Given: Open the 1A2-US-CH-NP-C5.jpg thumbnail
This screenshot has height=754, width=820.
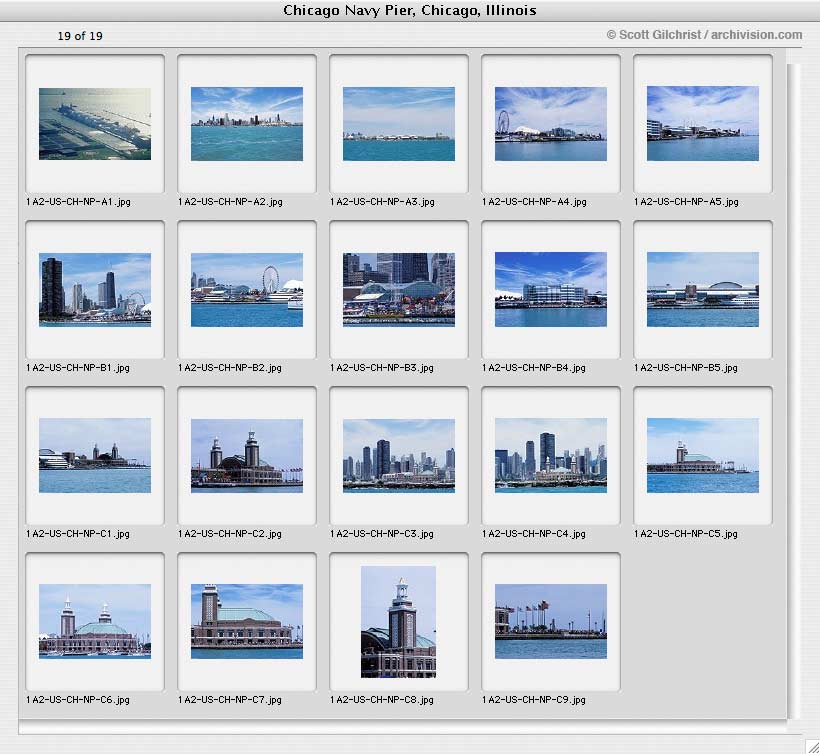Looking at the screenshot, I should click(x=703, y=455).
